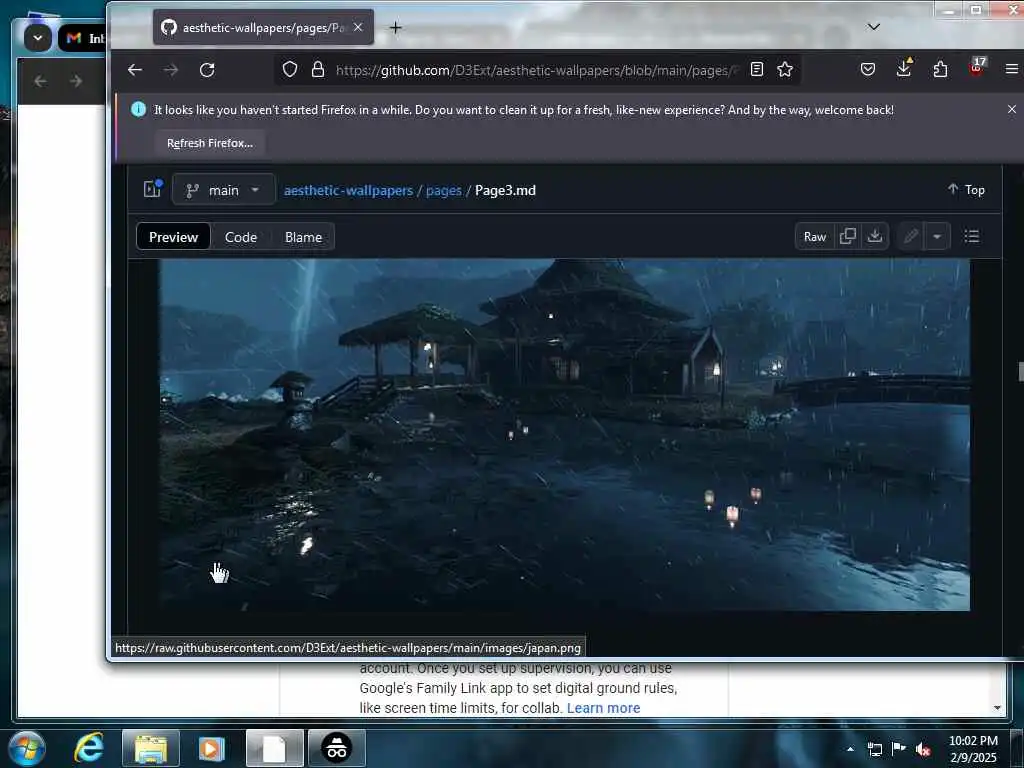
Task: Switch to the Code tab
Action: coord(240,237)
